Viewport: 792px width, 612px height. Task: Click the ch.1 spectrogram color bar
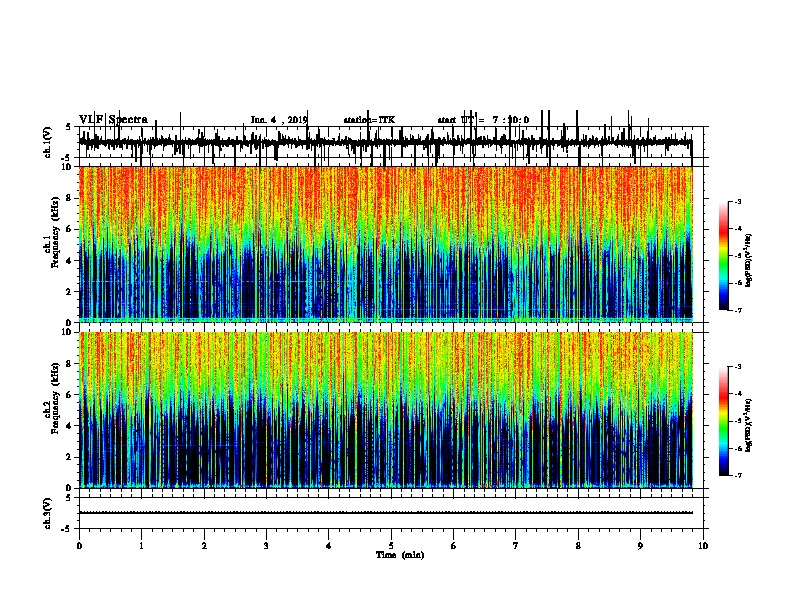(x=724, y=256)
